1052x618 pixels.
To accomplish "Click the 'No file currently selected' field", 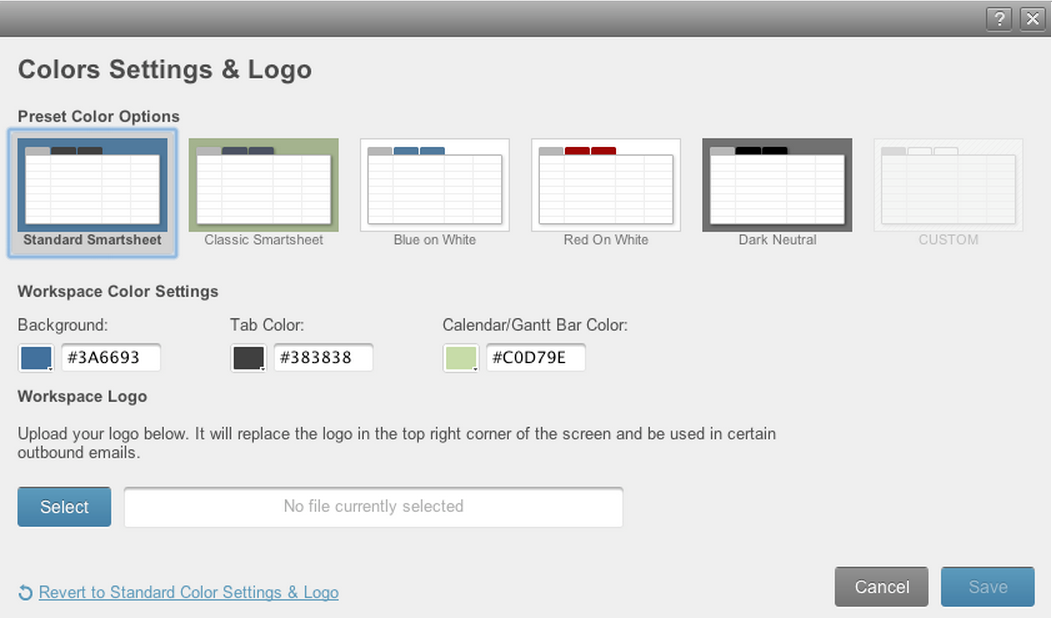I will click(374, 507).
